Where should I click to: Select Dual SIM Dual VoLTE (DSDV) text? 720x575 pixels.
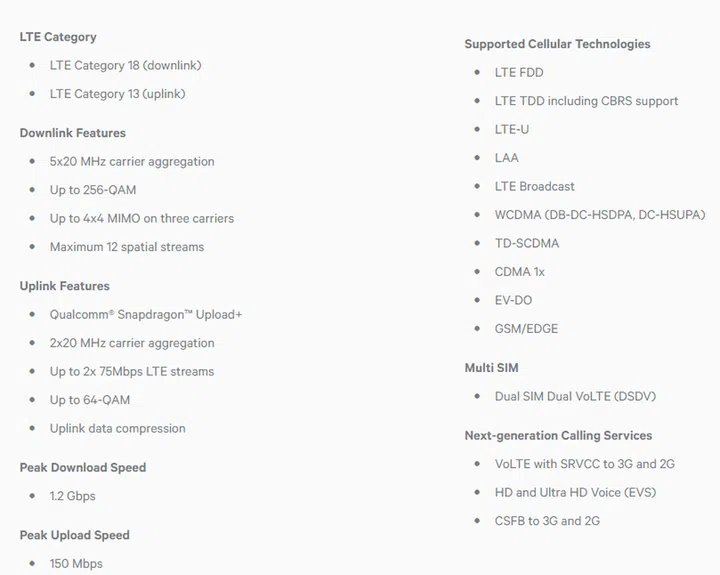click(x=575, y=397)
